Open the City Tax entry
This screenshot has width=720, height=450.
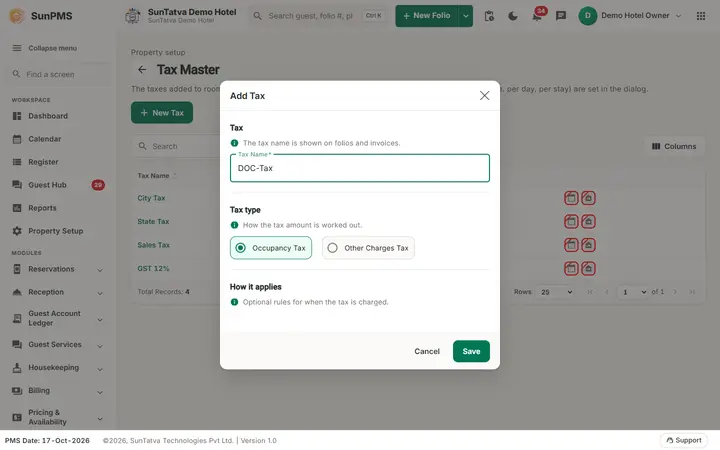[x=151, y=198]
